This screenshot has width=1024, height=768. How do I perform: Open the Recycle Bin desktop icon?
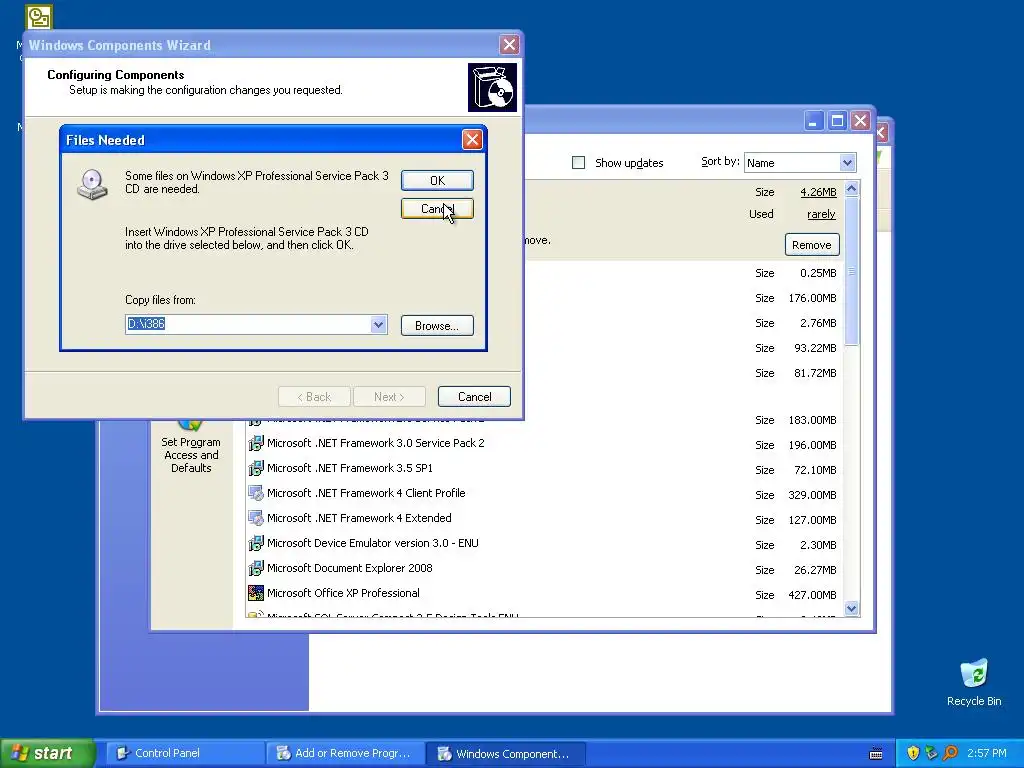(974, 682)
